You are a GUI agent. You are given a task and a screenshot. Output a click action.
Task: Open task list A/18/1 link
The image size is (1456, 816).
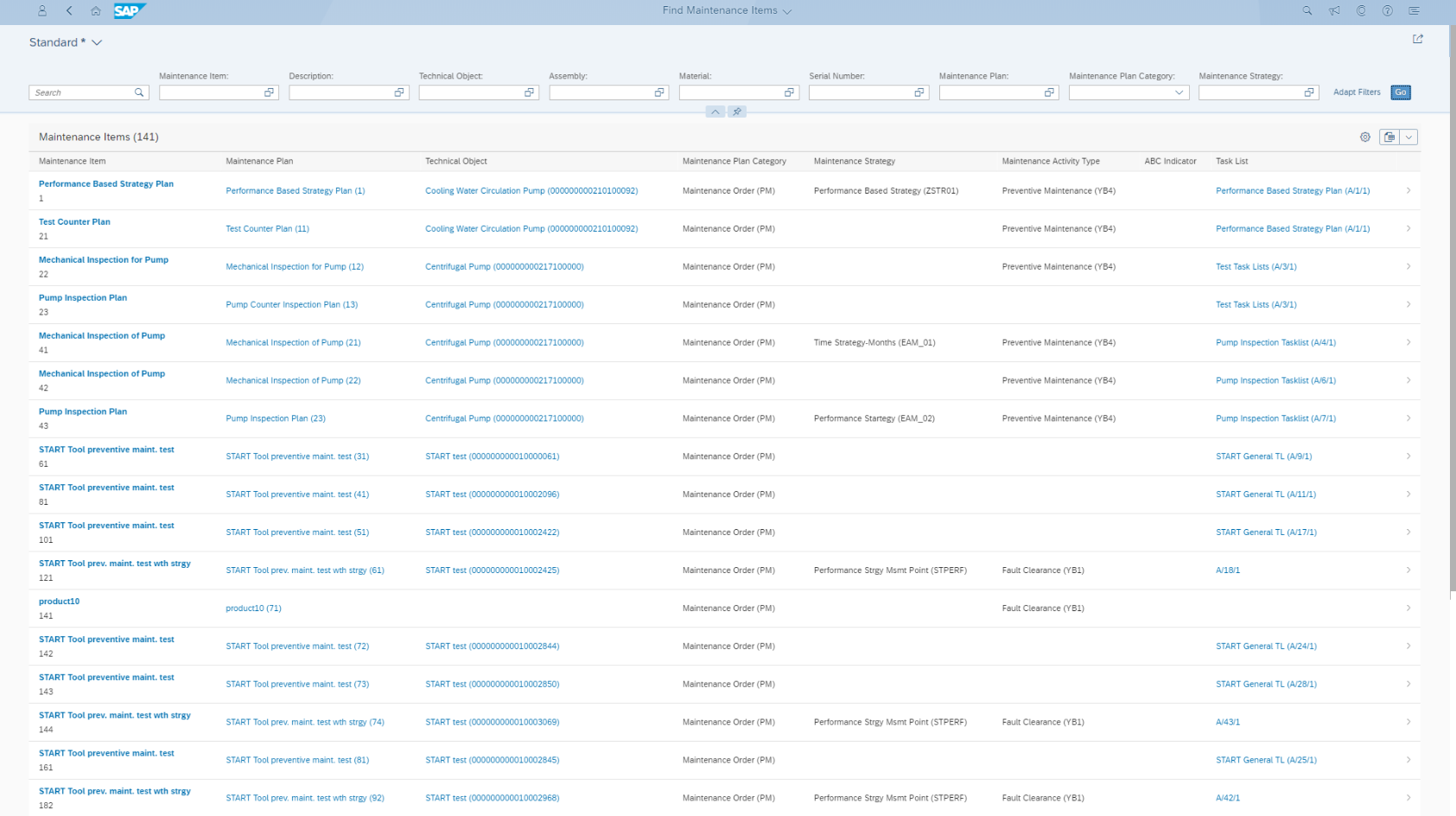coord(1227,571)
